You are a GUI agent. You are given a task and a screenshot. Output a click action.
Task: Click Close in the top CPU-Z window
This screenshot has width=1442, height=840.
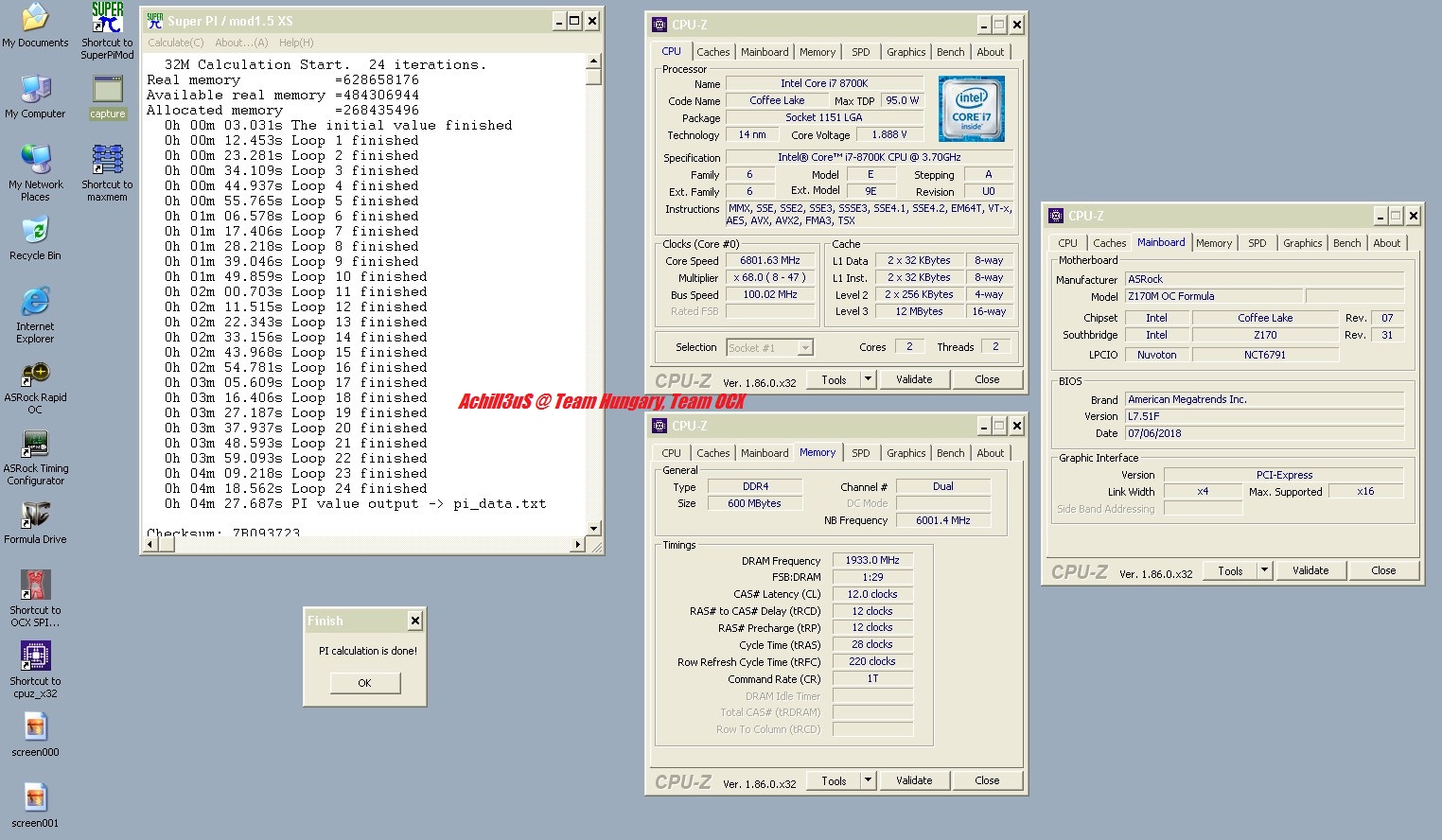987,379
